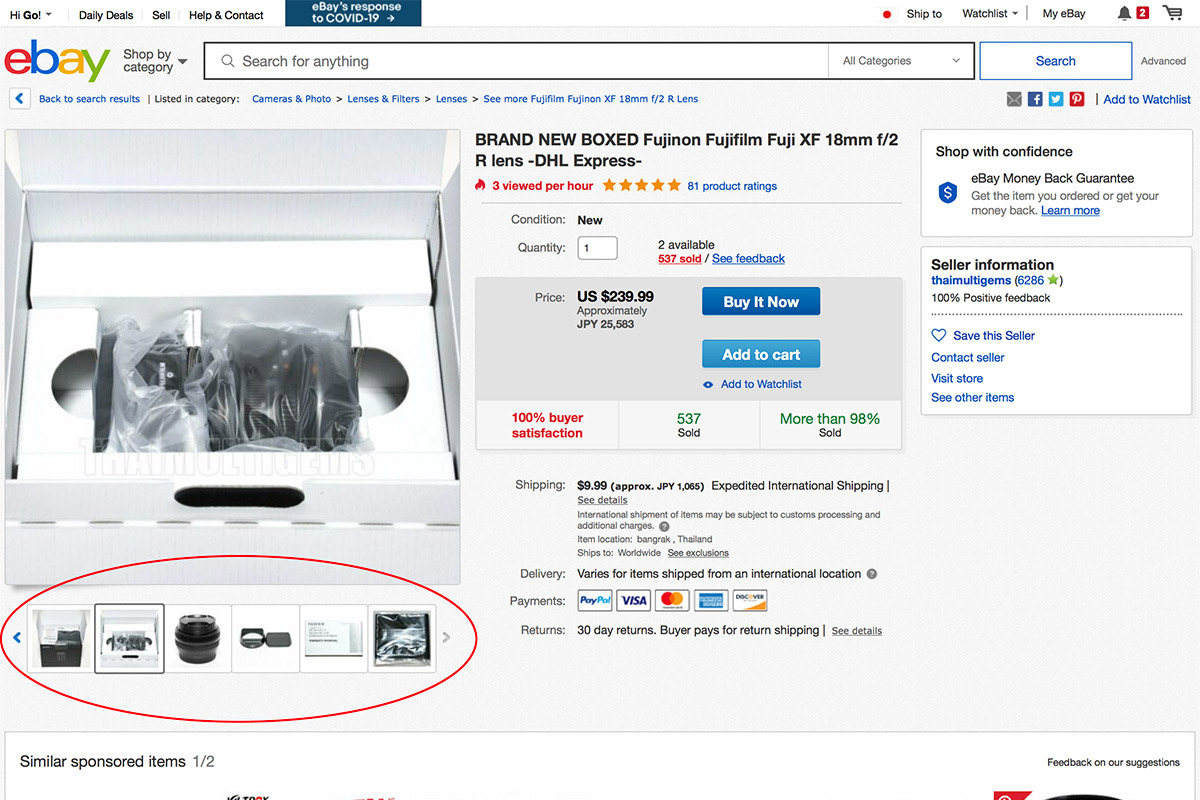Open the Daily Deals menu item

pyautogui.click(x=106, y=15)
